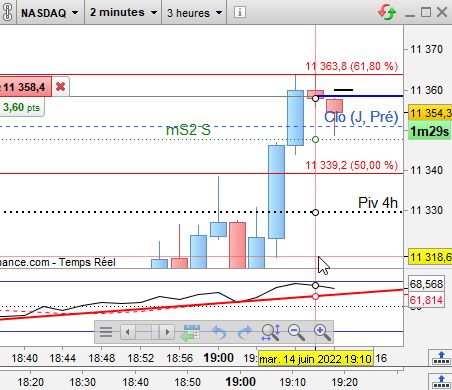Click the magnifier auto-zoom icon
This screenshot has width=452, height=390.
click(270, 332)
